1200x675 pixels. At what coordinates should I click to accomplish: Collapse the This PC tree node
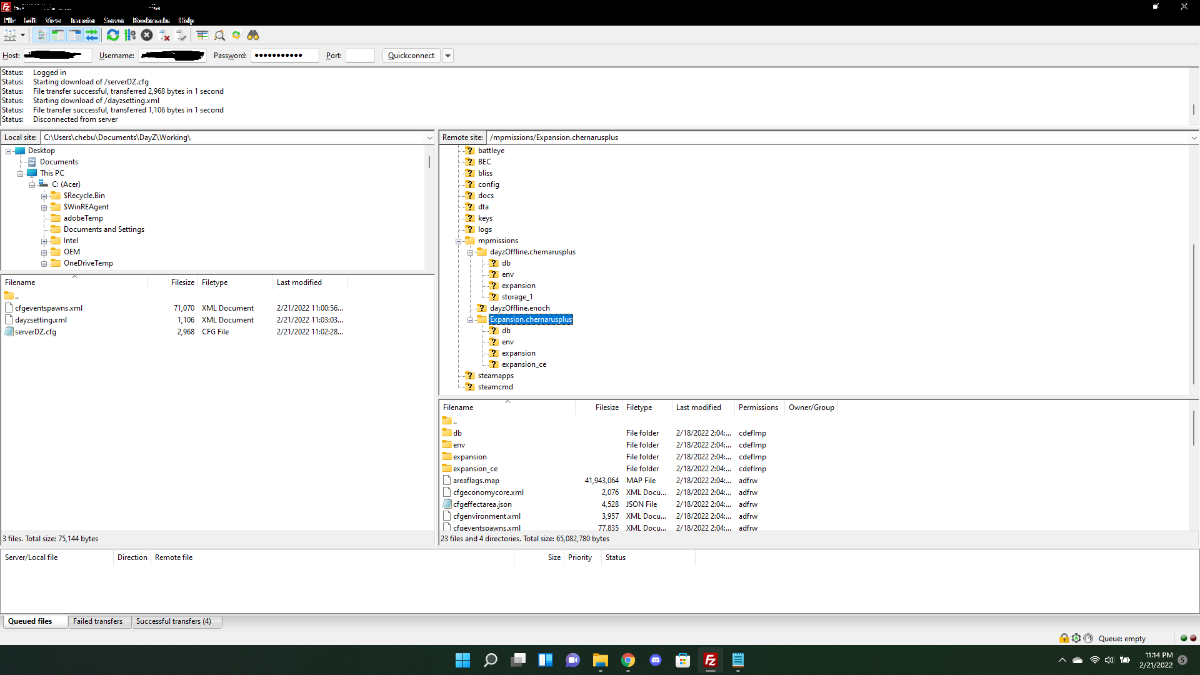20,173
